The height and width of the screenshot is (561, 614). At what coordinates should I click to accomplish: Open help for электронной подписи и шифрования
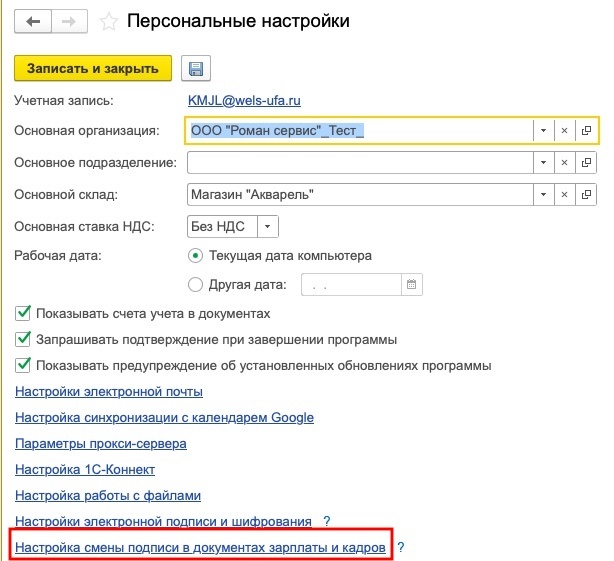click(x=327, y=521)
